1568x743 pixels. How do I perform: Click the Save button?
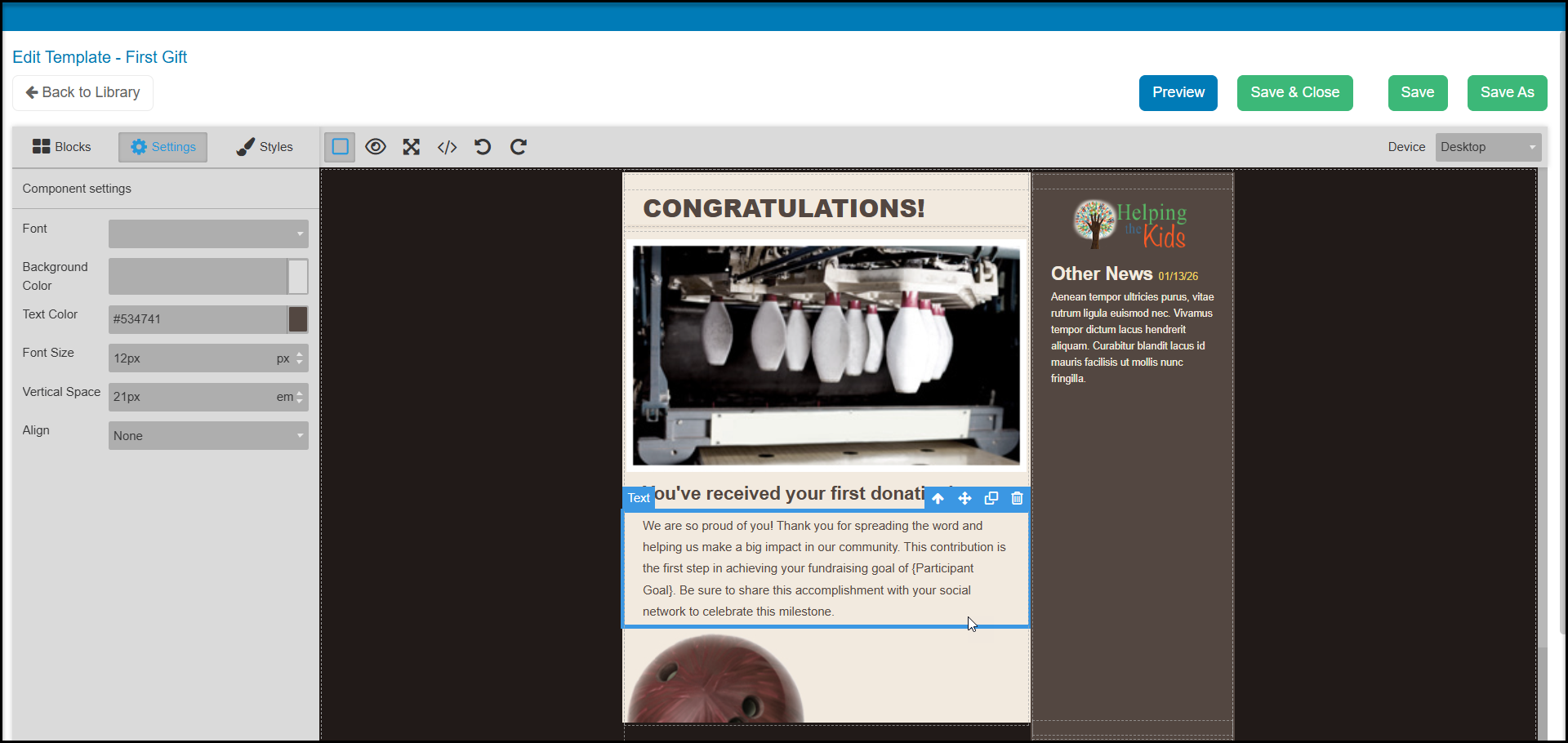pyautogui.click(x=1418, y=93)
